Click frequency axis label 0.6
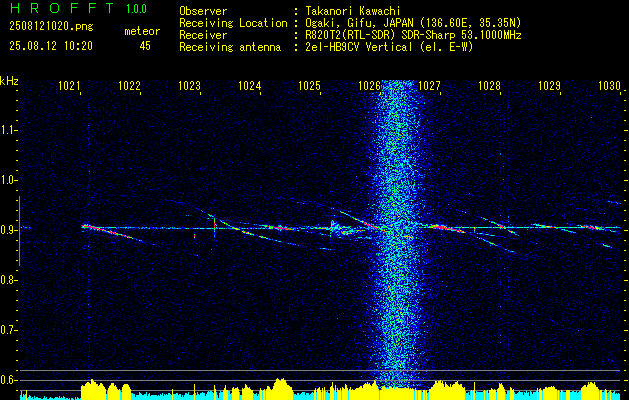629x400 pixels. [x=8, y=380]
